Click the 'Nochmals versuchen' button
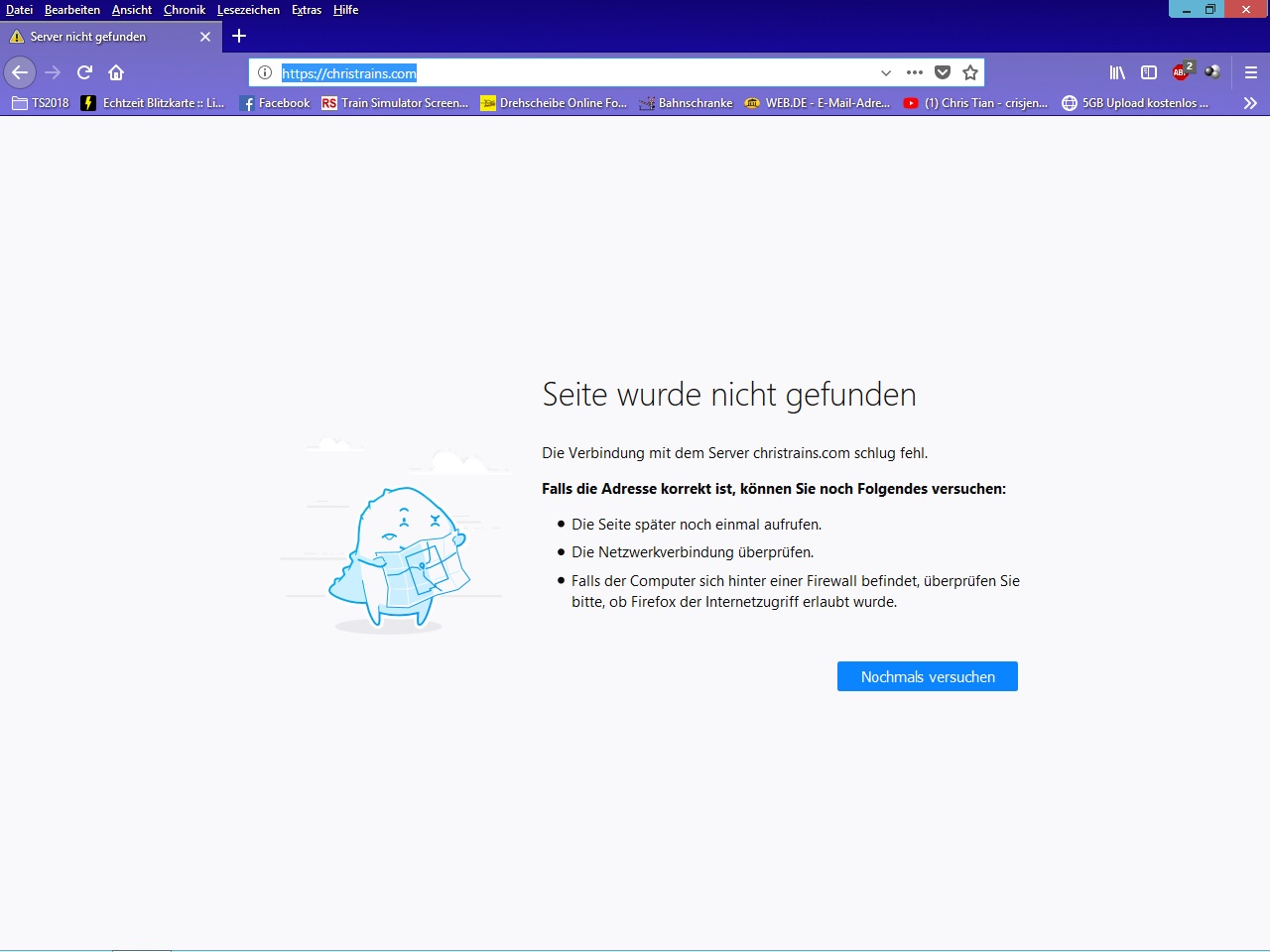The width and height of the screenshot is (1270, 952). pyautogui.click(x=928, y=676)
